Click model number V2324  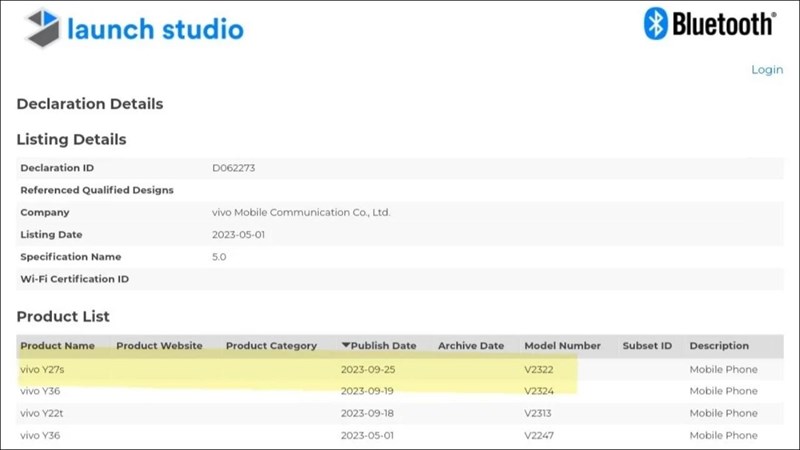point(538,391)
